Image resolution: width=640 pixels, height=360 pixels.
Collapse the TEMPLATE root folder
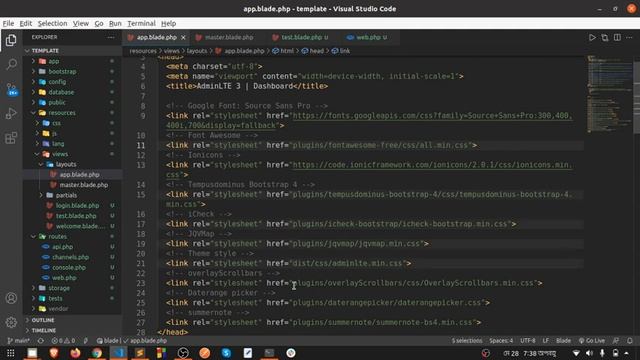[x=72, y=51]
